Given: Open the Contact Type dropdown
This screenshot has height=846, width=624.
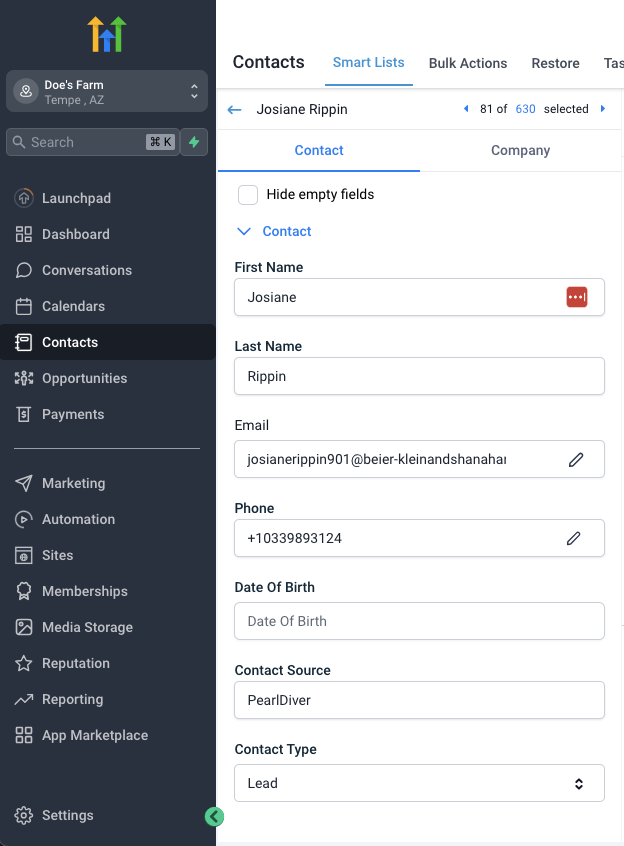Looking at the screenshot, I should [419, 783].
